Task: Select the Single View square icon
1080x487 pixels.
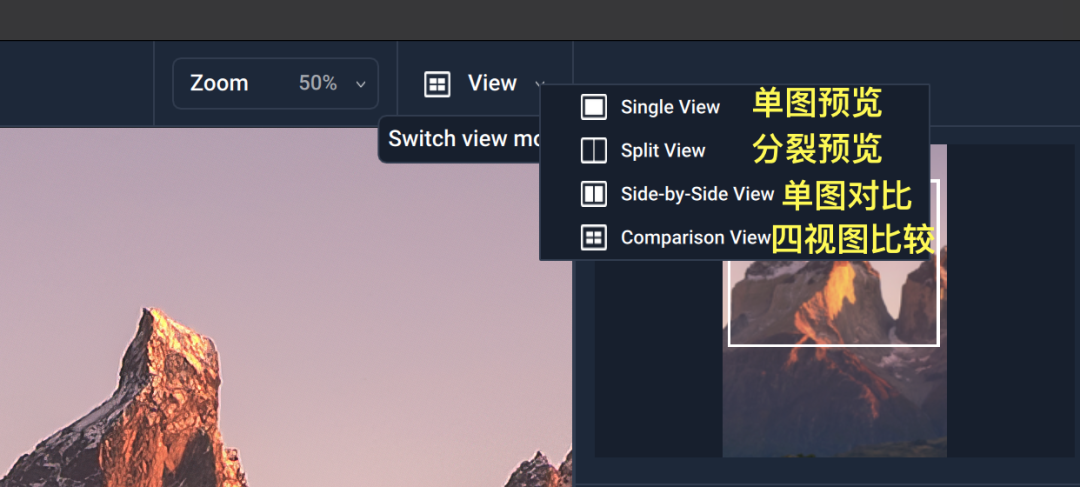Action: coord(593,107)
